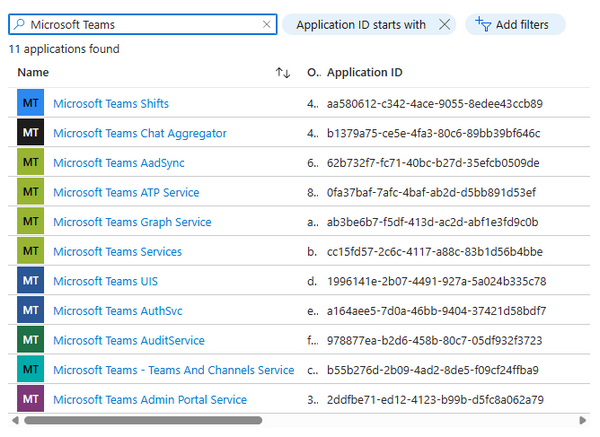Screen dimensions: 600x437
Task: Select Application ID 978877ea-b2d6-458b-80c7-05df932f3723
Action: [x=434, y=341]
